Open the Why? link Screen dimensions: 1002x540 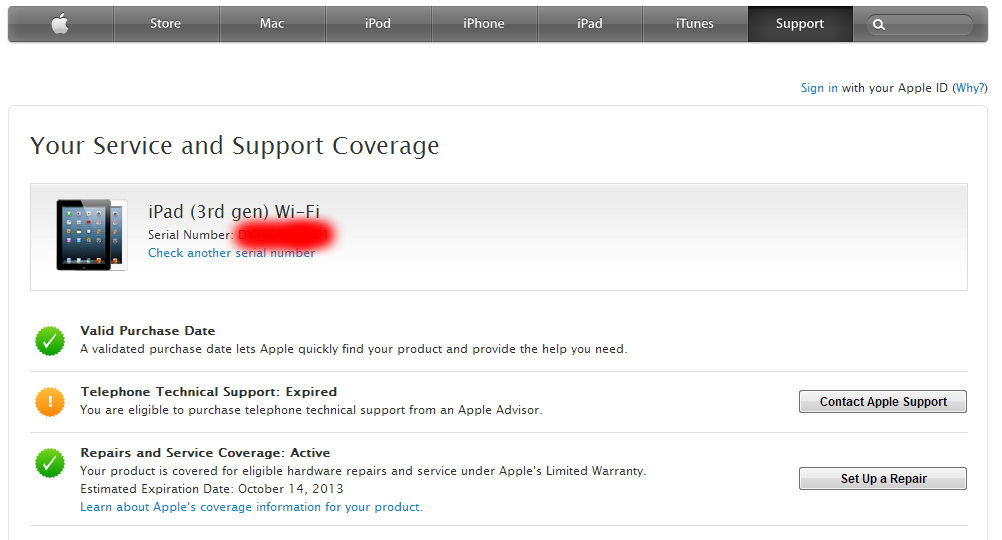pyautogui.click(x=970, y=88)
